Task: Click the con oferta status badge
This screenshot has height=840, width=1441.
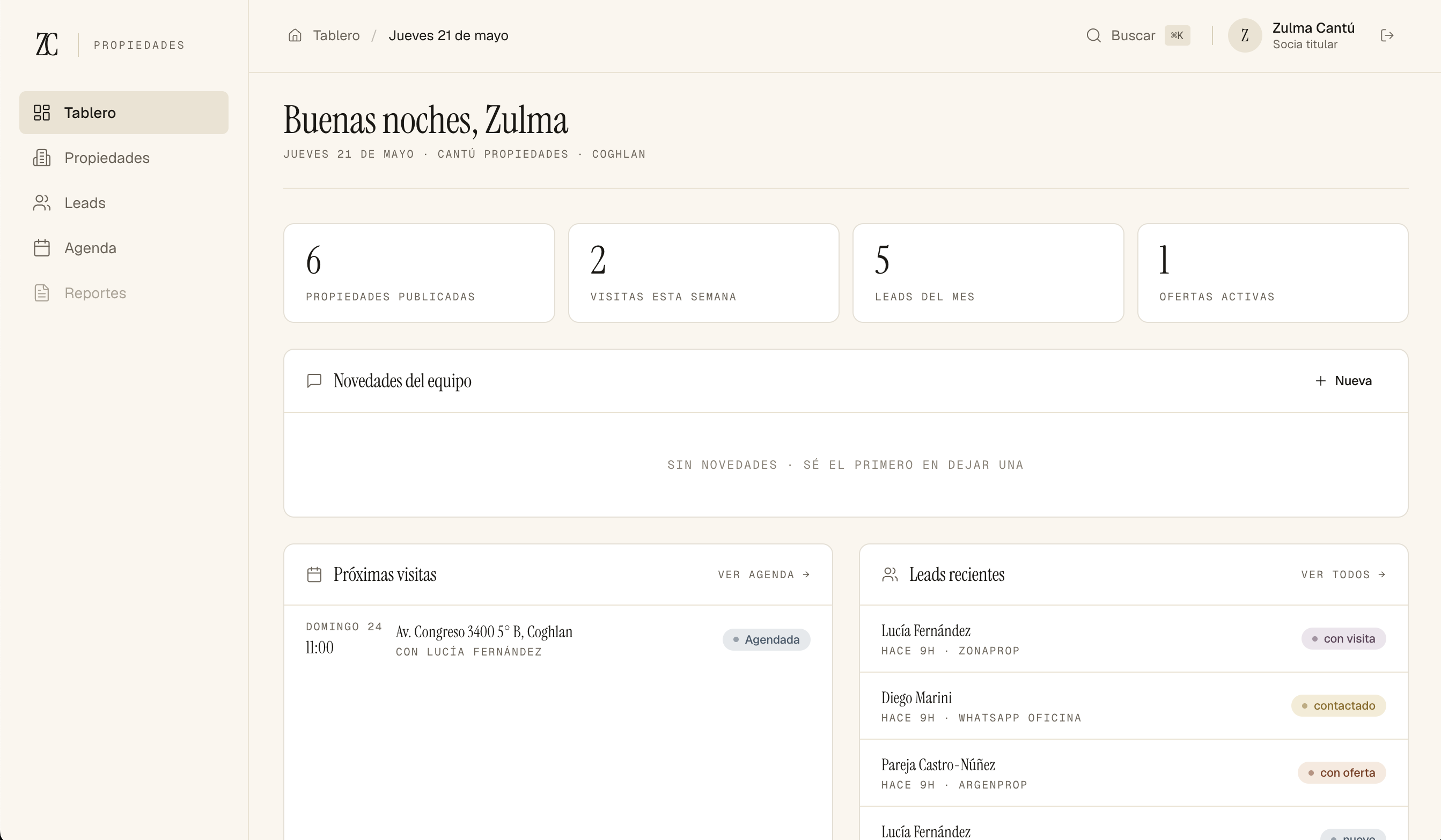Action: point(1342,772)
